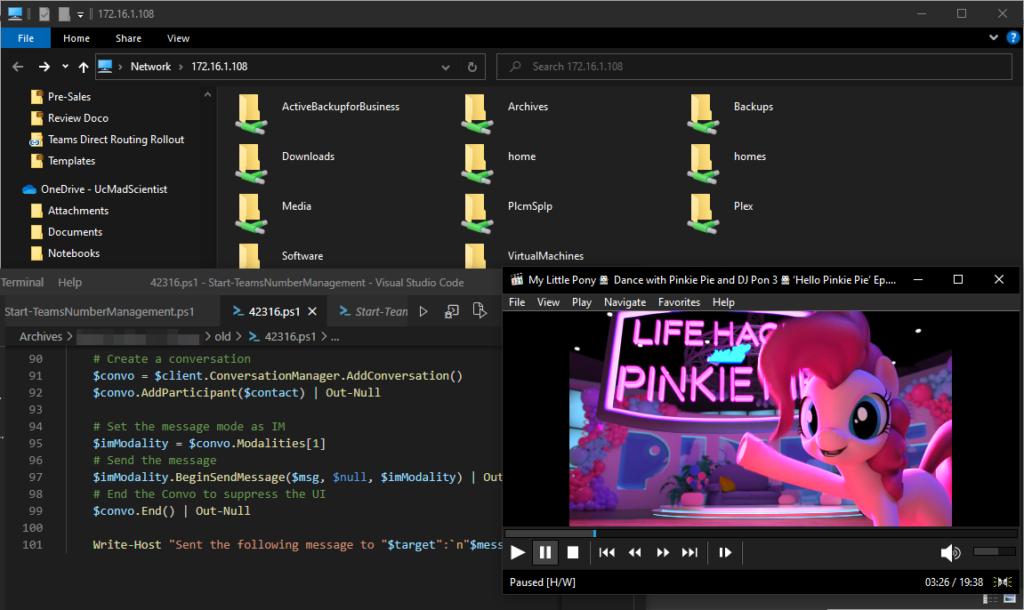This screenshot has height=610, width=1024.
Task: Switch to the Share ribbon tab
Action: click(x=129, y=39)
